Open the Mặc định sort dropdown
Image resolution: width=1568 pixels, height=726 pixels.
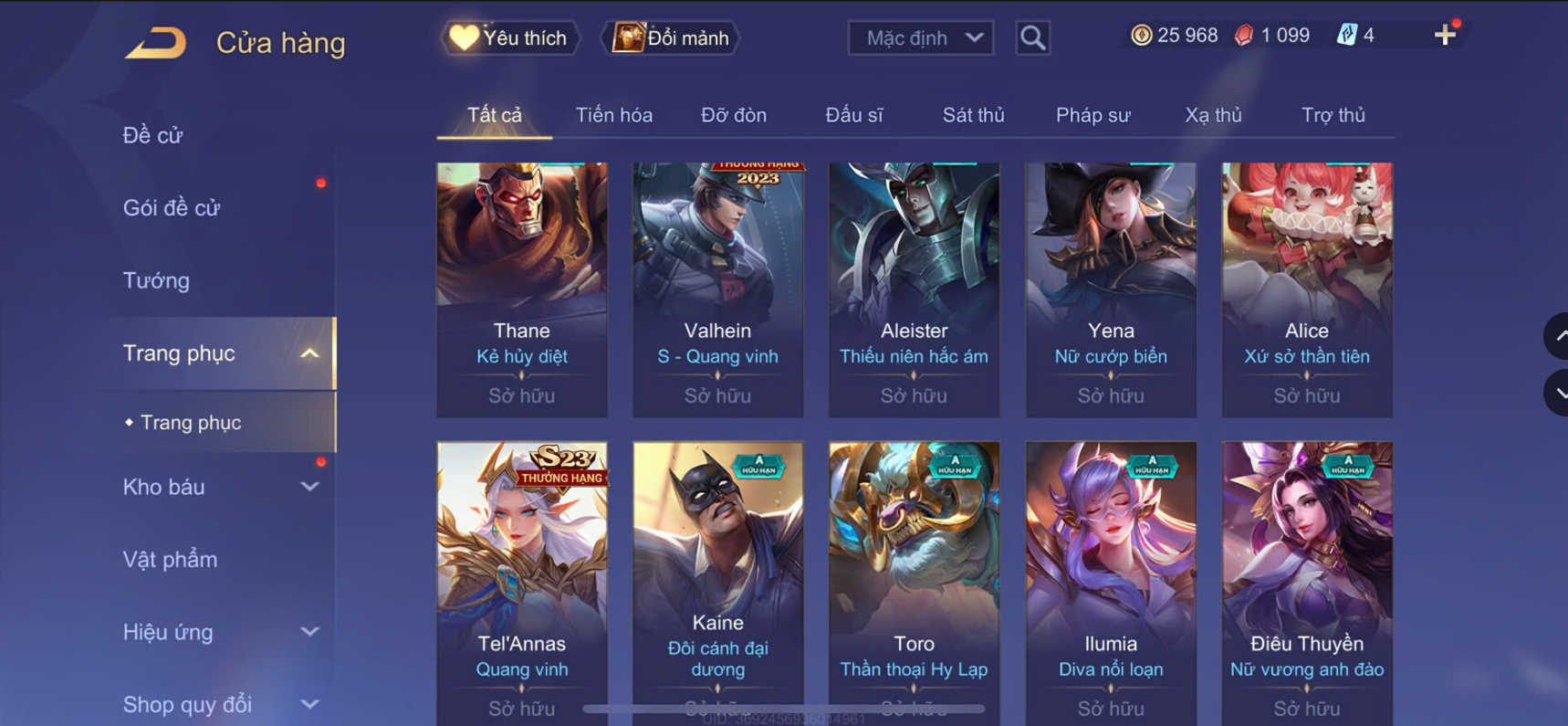click(921, 37)
